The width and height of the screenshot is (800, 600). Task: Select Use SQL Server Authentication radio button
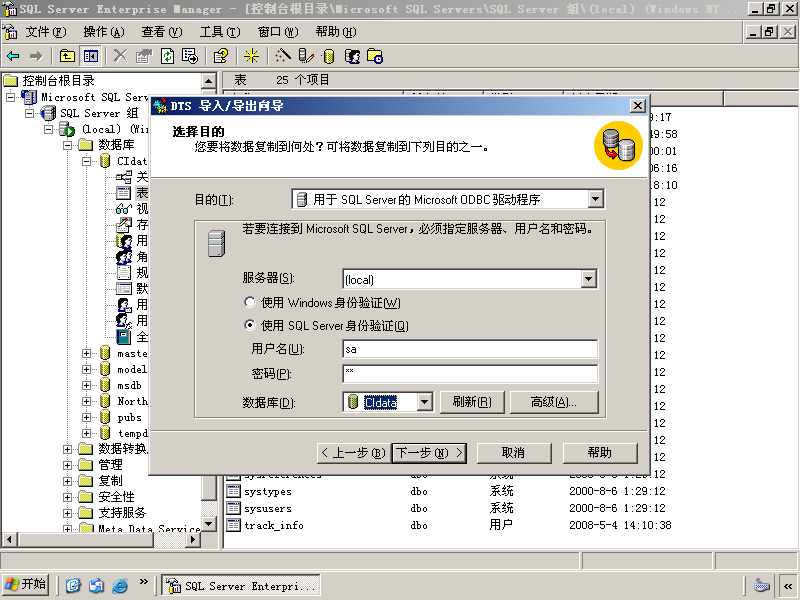249,325
